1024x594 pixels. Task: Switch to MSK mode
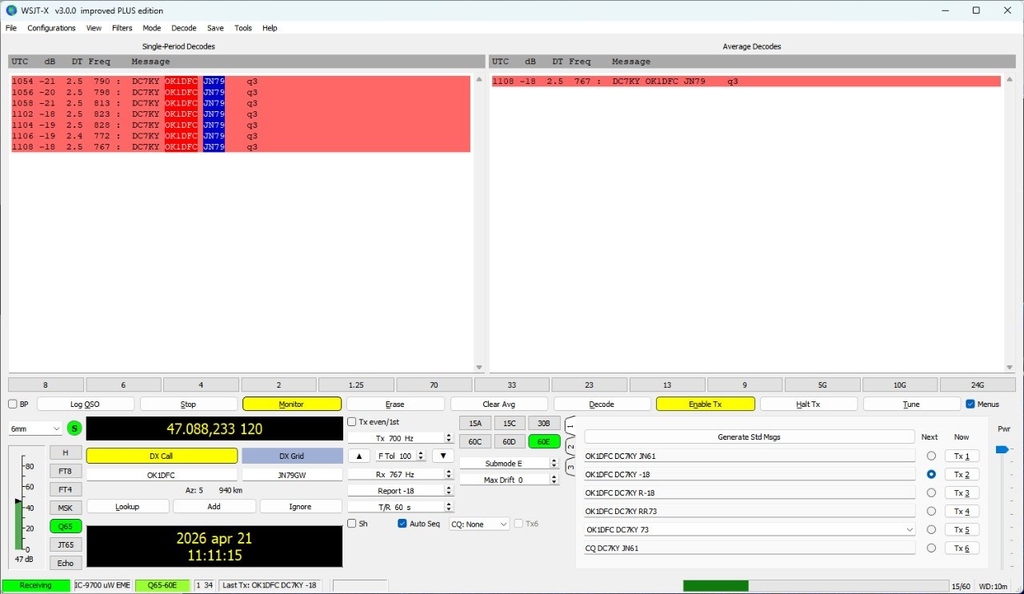(x=65, y=507)
